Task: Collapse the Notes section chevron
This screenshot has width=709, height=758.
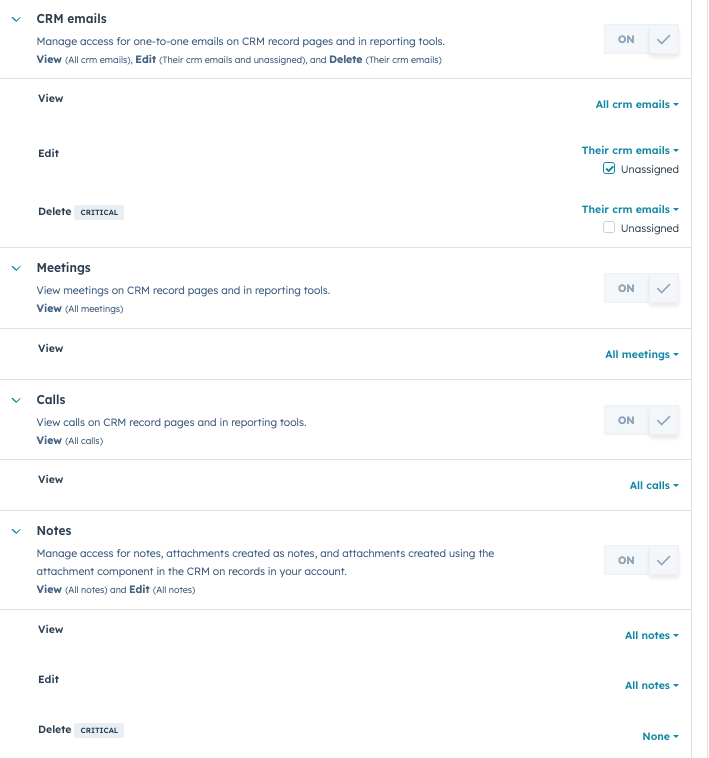Action: 16,531
